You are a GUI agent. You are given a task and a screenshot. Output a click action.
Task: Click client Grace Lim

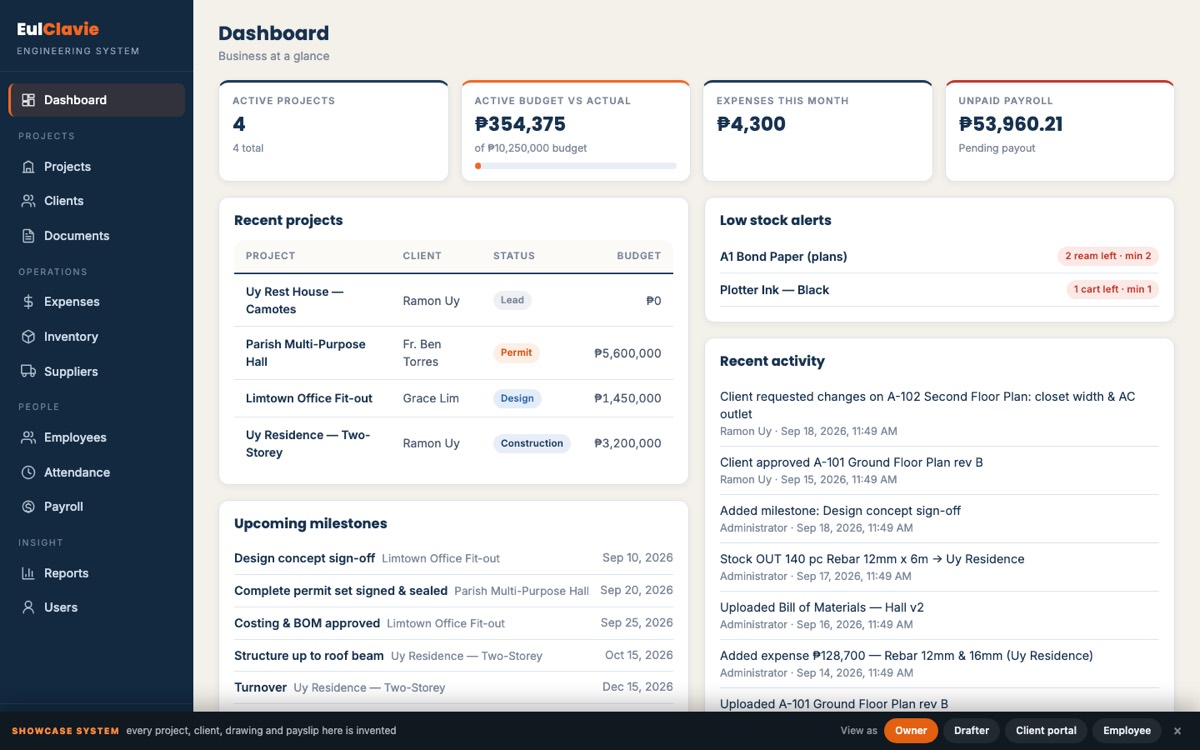[x=431, y=398]
